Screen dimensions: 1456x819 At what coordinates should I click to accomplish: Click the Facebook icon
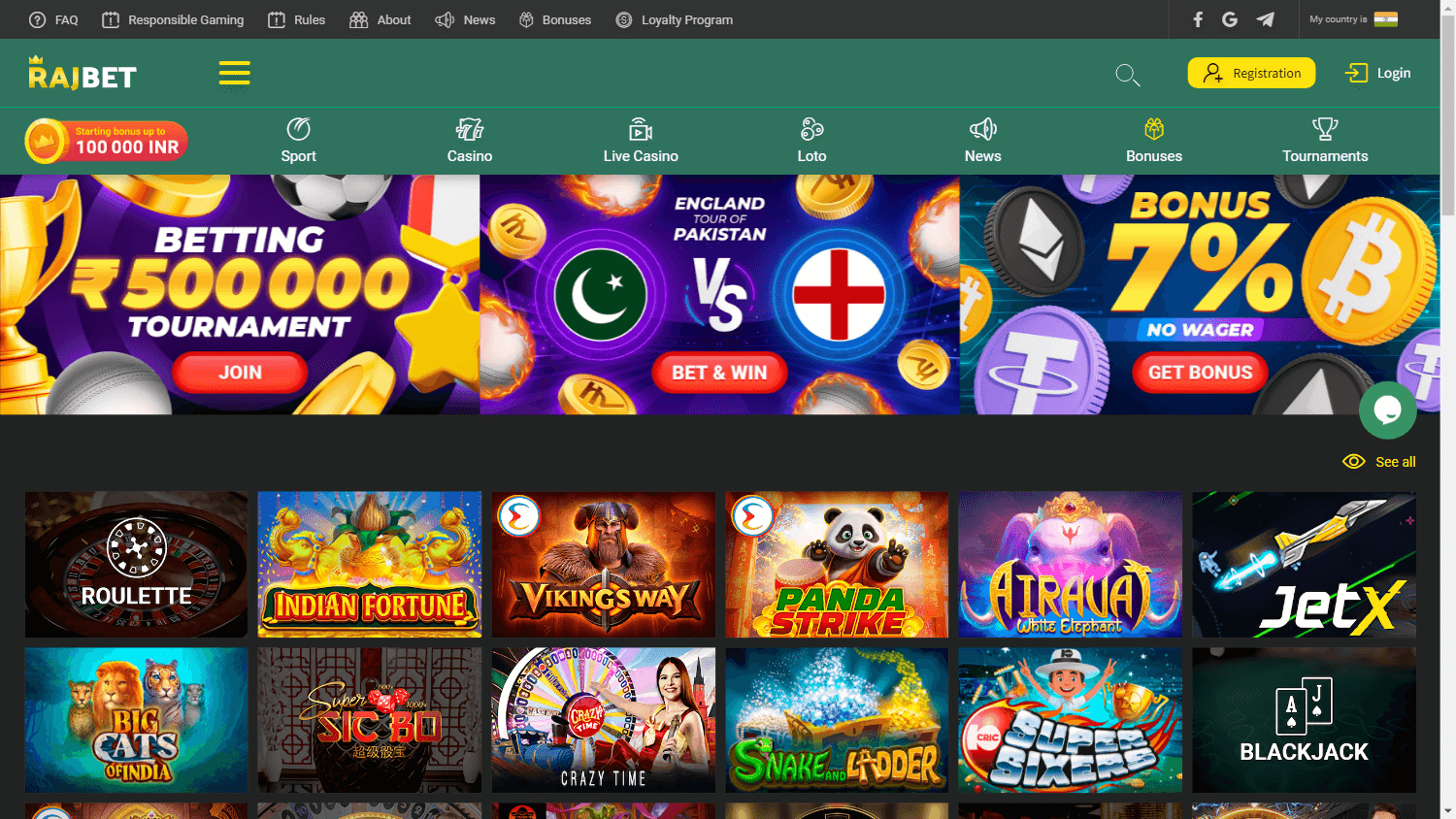point(1198,19)
